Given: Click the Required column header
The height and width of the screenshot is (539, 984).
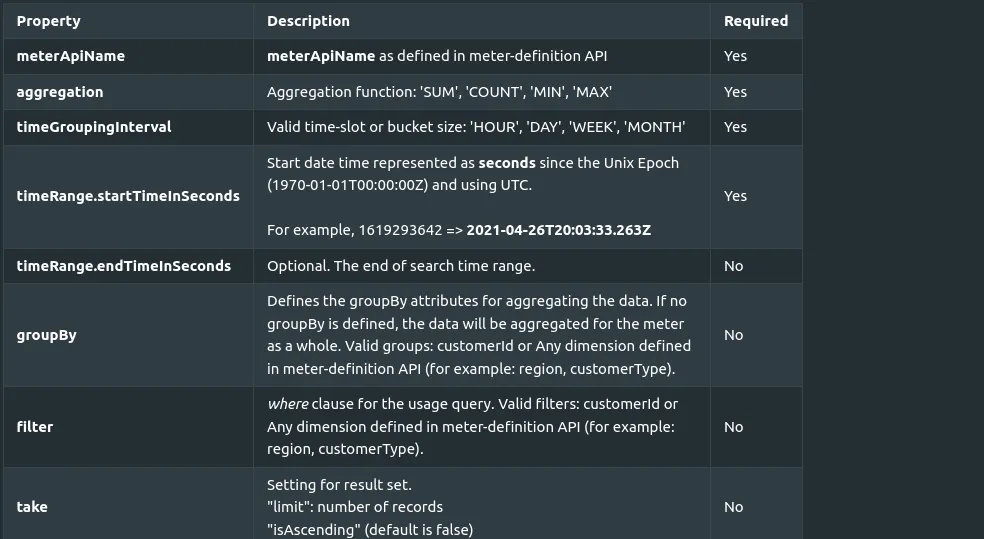Looking at the screenshot, I should 756,21.
